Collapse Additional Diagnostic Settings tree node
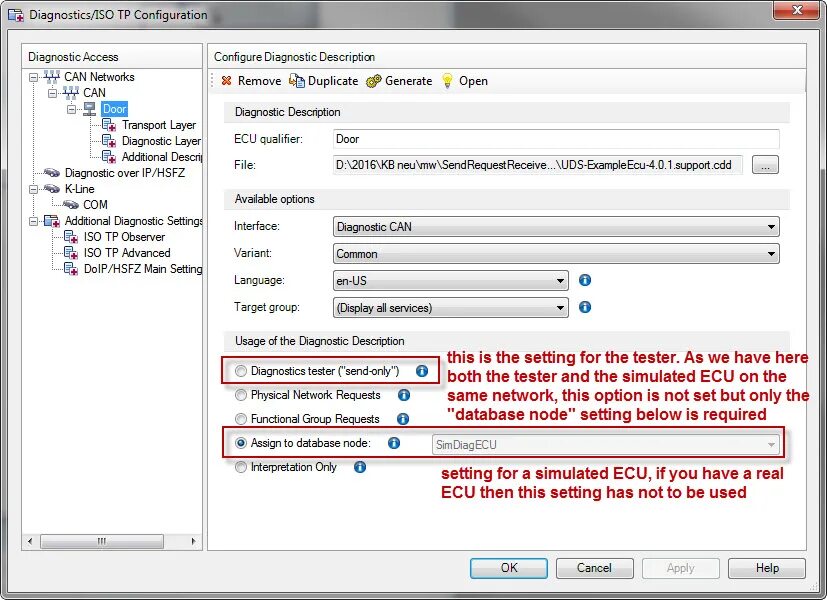The width and height of the screenshot is (827, 600). click(x=33, y=221)
